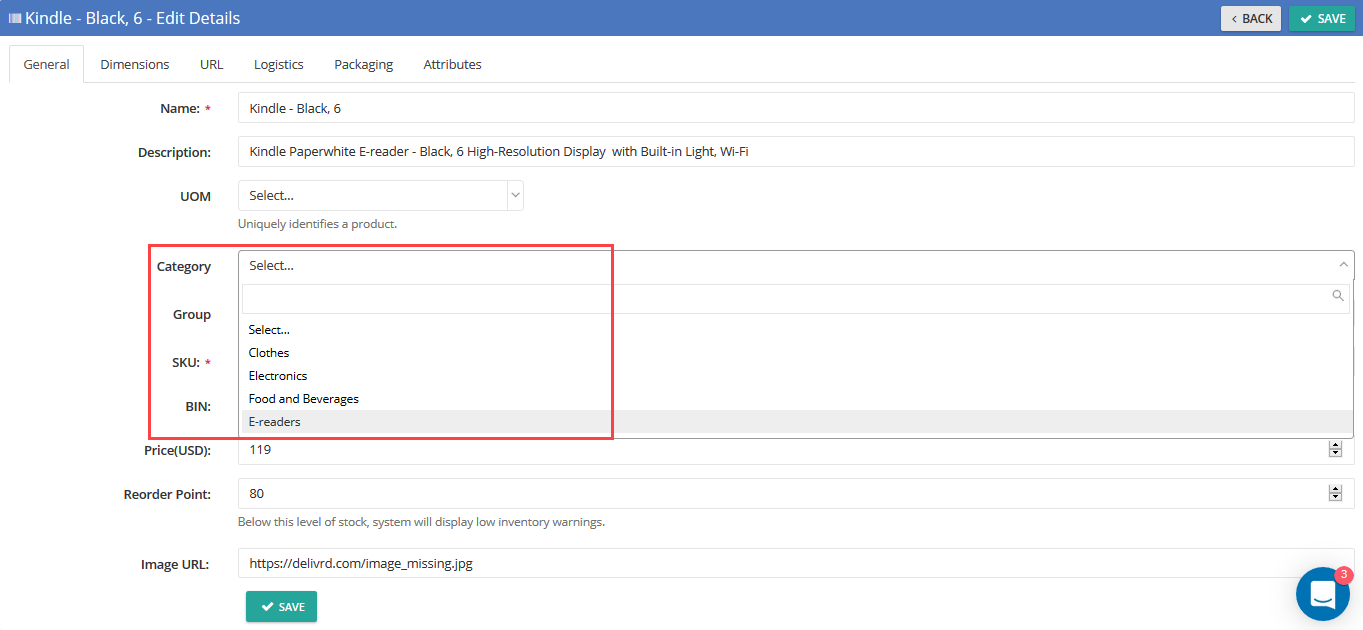The image size is (1363, 630).
Task: Click the Category field label
Action: [184, 267]
